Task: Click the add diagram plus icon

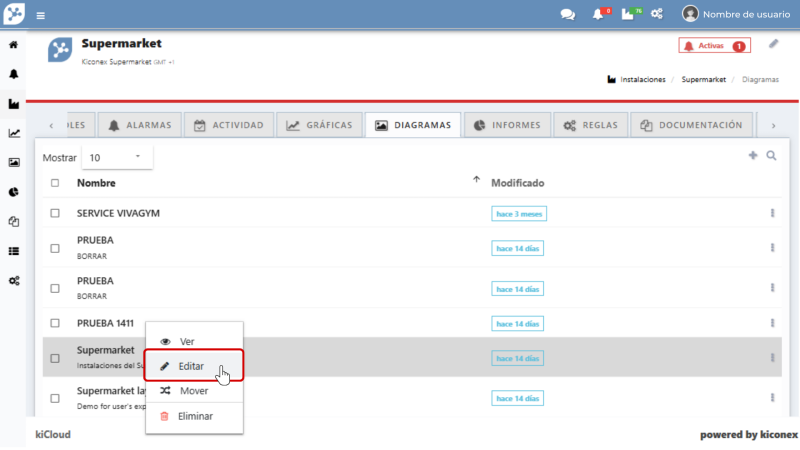Action: [x=753, y=156]
